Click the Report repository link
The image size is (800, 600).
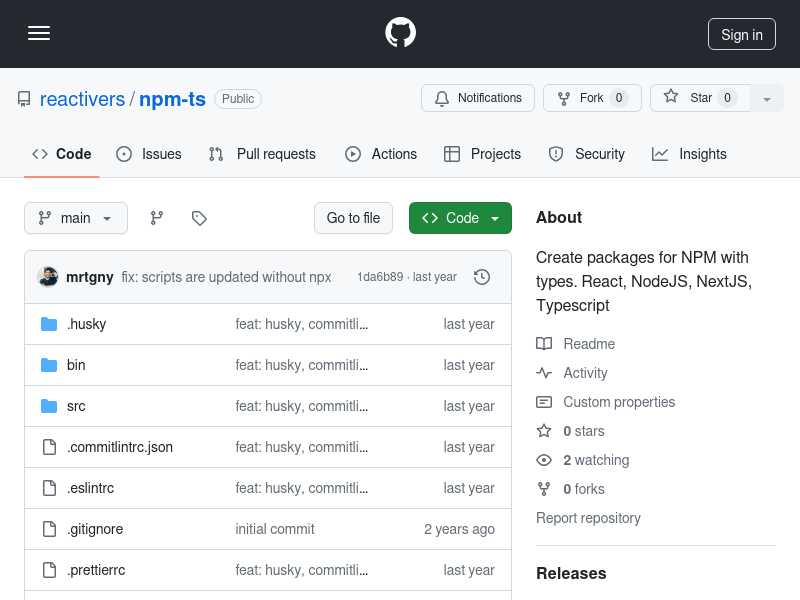coord(588,518)
